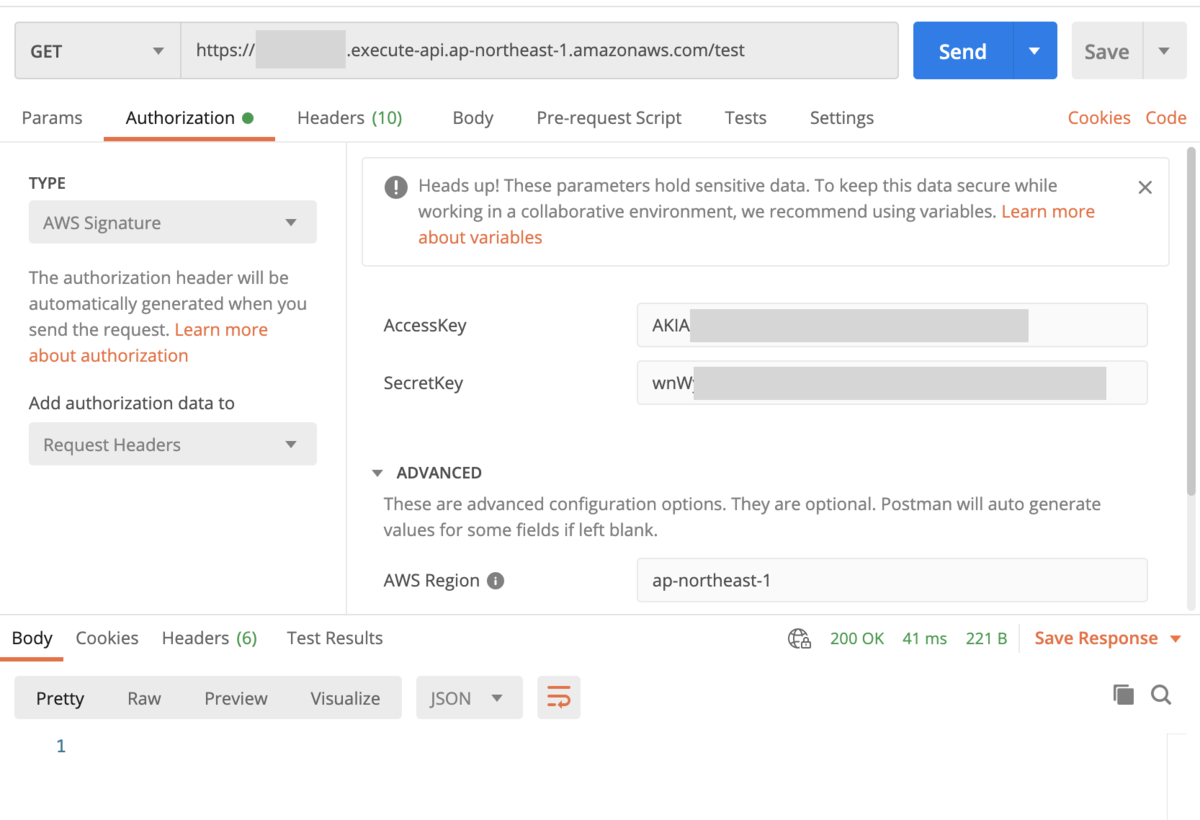This screenshot has width=1200, height=820.
Task: Open the Code snippet link
Action: [1166, 118]
